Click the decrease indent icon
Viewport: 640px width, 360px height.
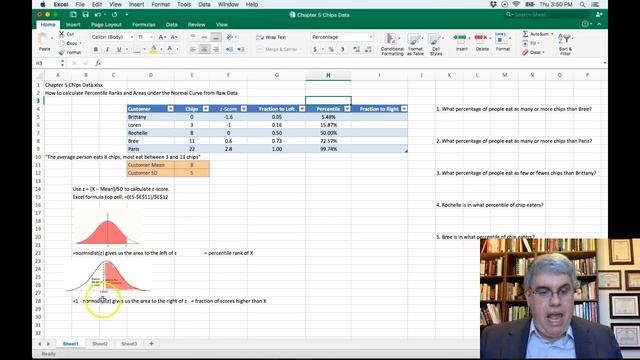(x=229, y=49)
